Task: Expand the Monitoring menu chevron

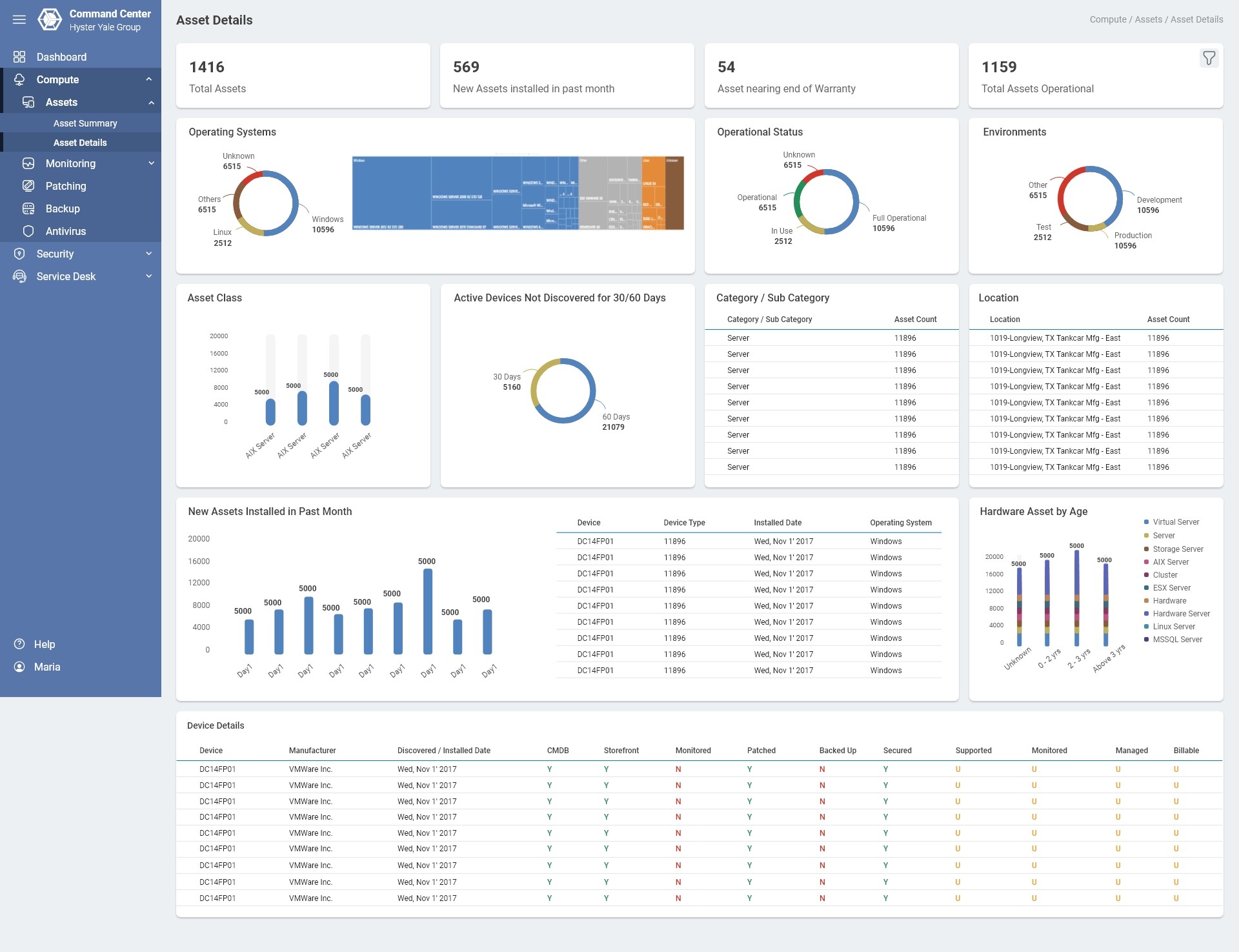Action: pos(151,163)
